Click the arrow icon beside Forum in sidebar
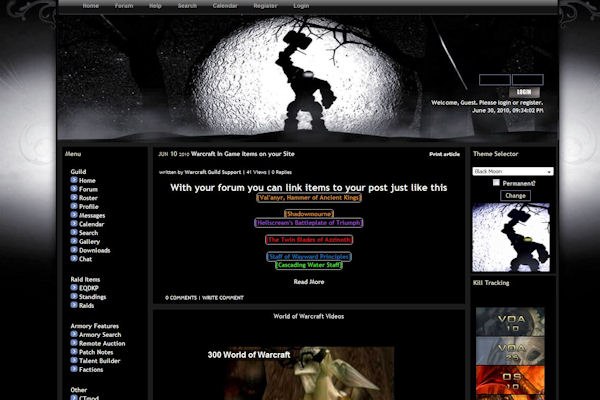Screen dimensions: 600x400 [x=74, y=189]
